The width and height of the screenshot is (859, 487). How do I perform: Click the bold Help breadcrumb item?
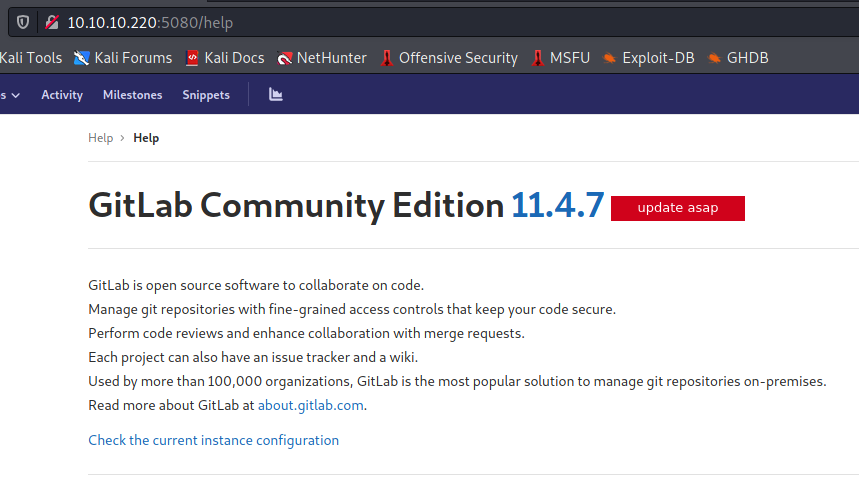point(146,138)
